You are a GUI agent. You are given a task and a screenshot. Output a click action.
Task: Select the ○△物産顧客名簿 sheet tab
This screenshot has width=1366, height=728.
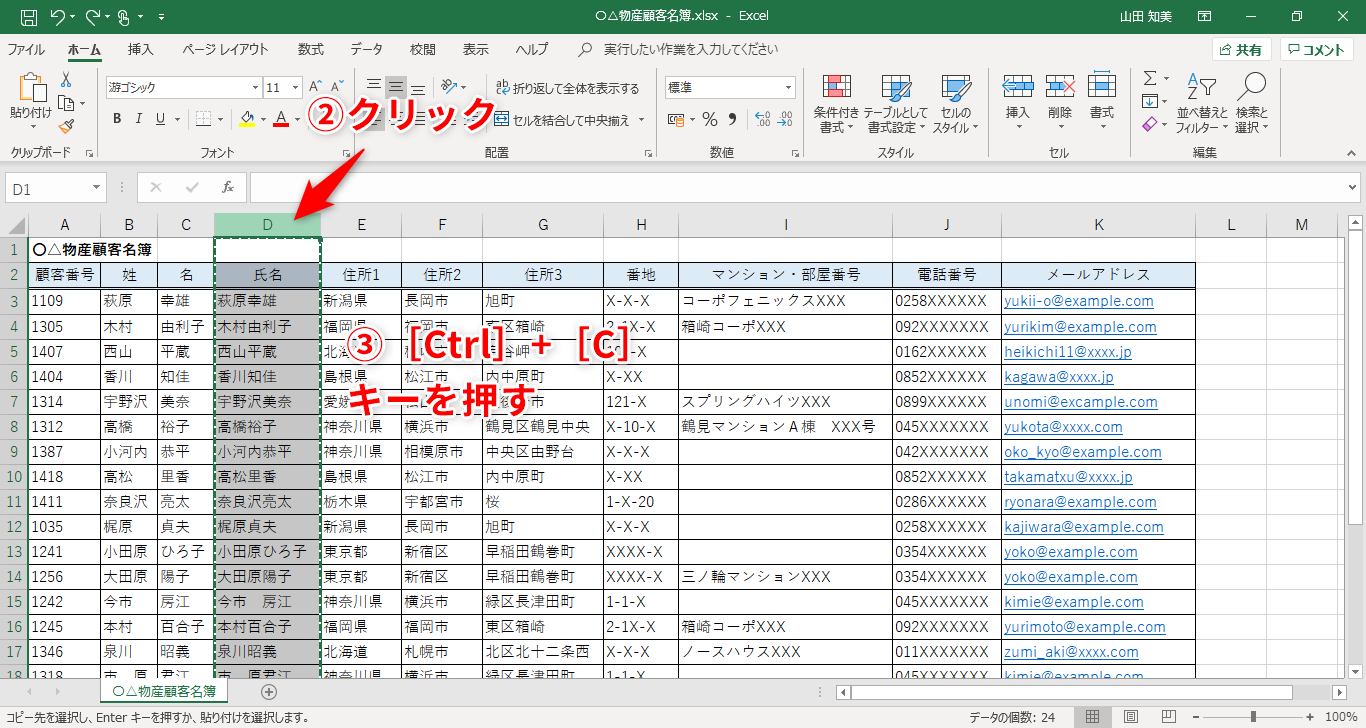click(x=165, y=691)
